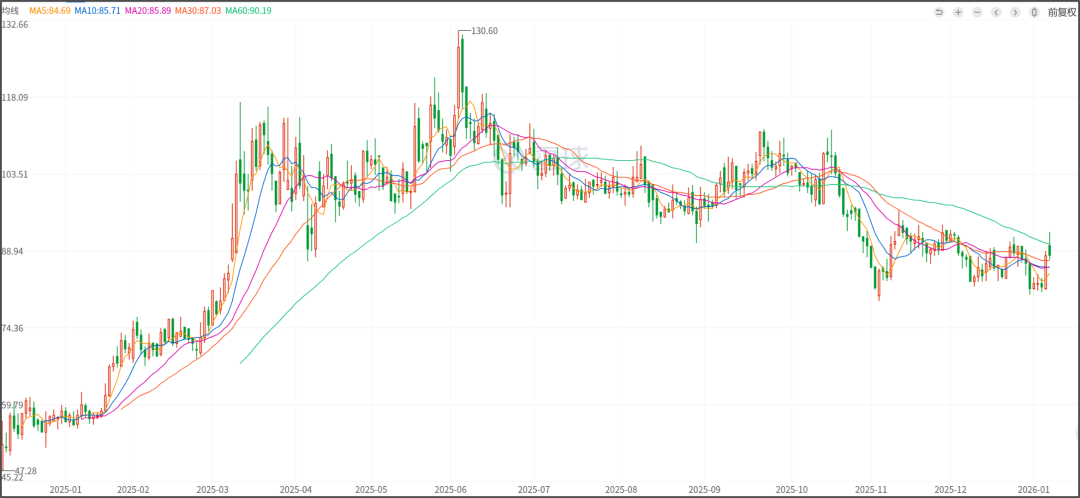Click the 2025-03 date axis label

212,490
